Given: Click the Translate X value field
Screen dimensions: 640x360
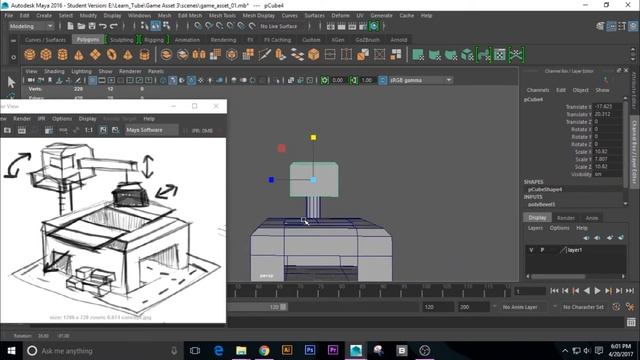Looking at the screenshot, I should [x=607, y=107].
